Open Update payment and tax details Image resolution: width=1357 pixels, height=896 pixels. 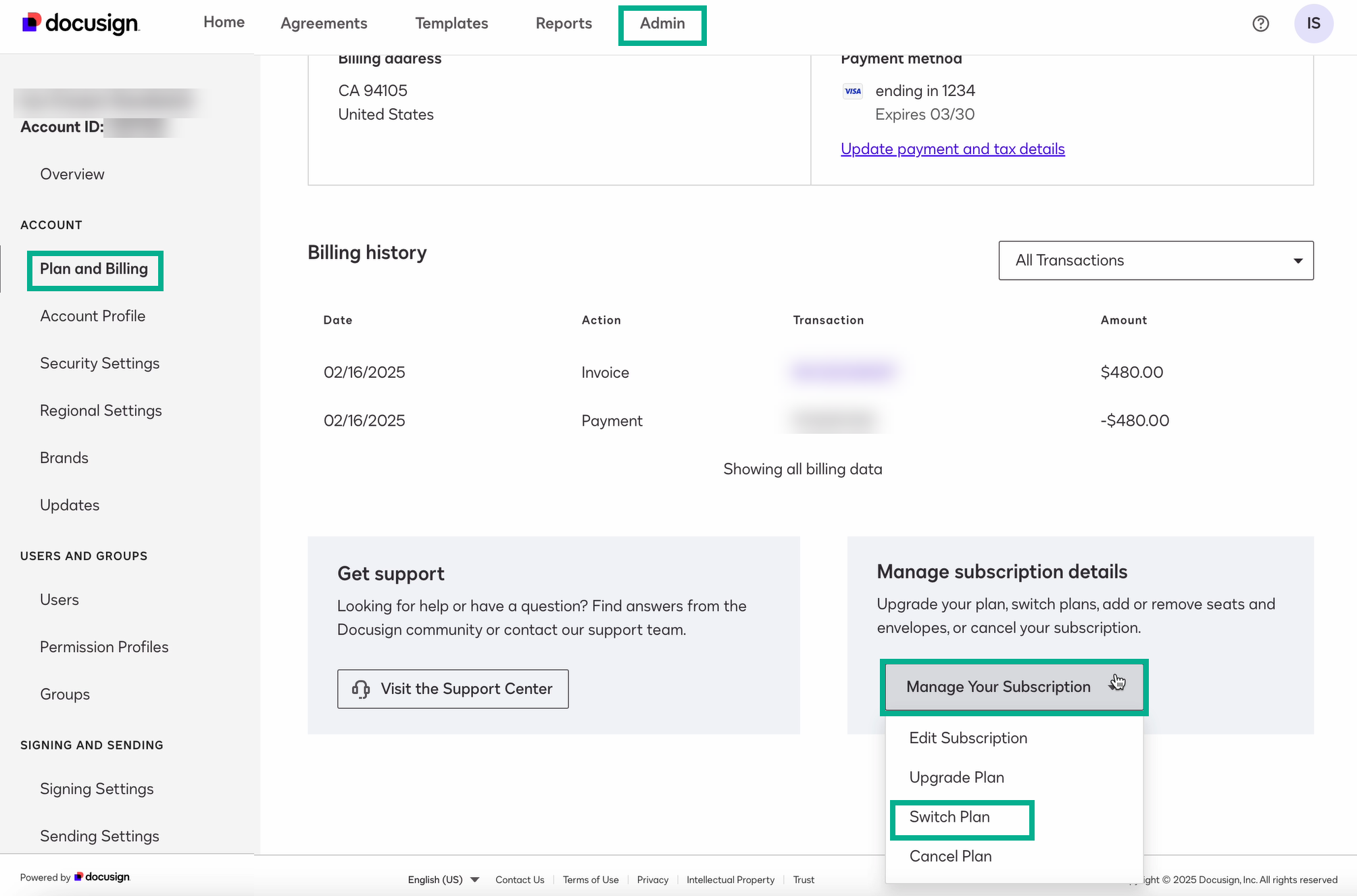point(952,149)
